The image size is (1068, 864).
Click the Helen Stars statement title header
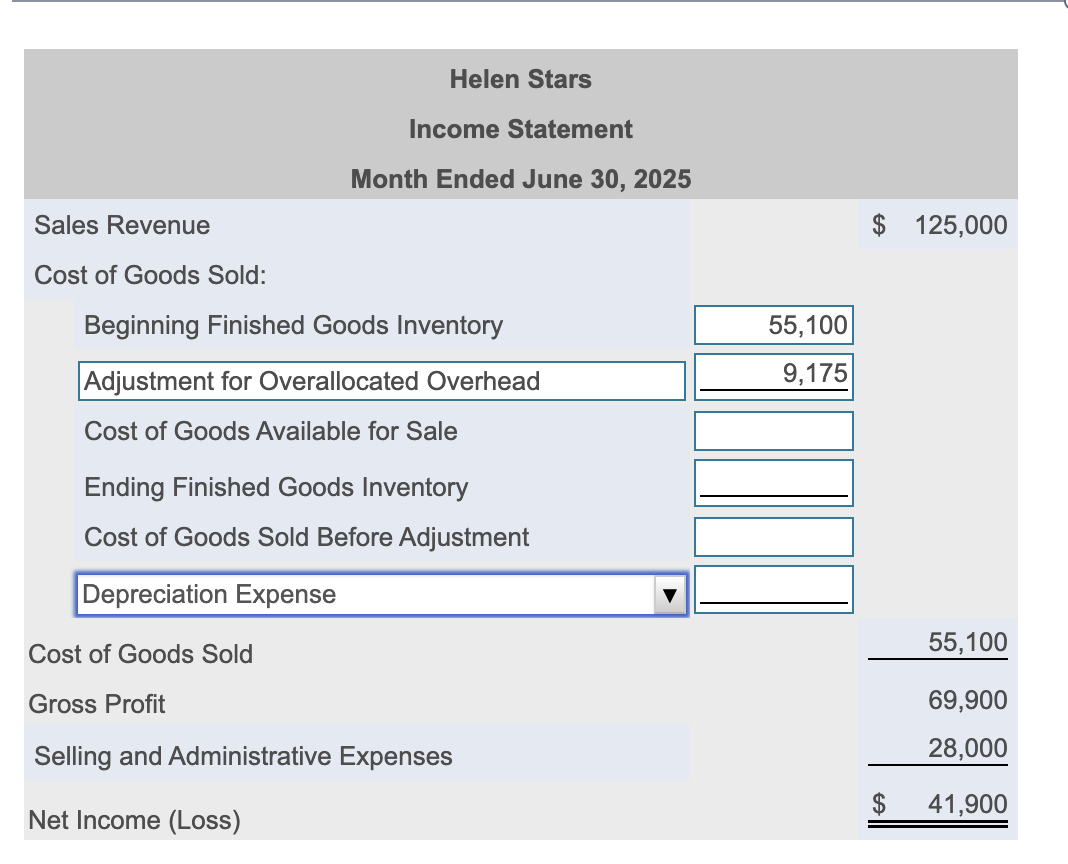pos(520,79)
